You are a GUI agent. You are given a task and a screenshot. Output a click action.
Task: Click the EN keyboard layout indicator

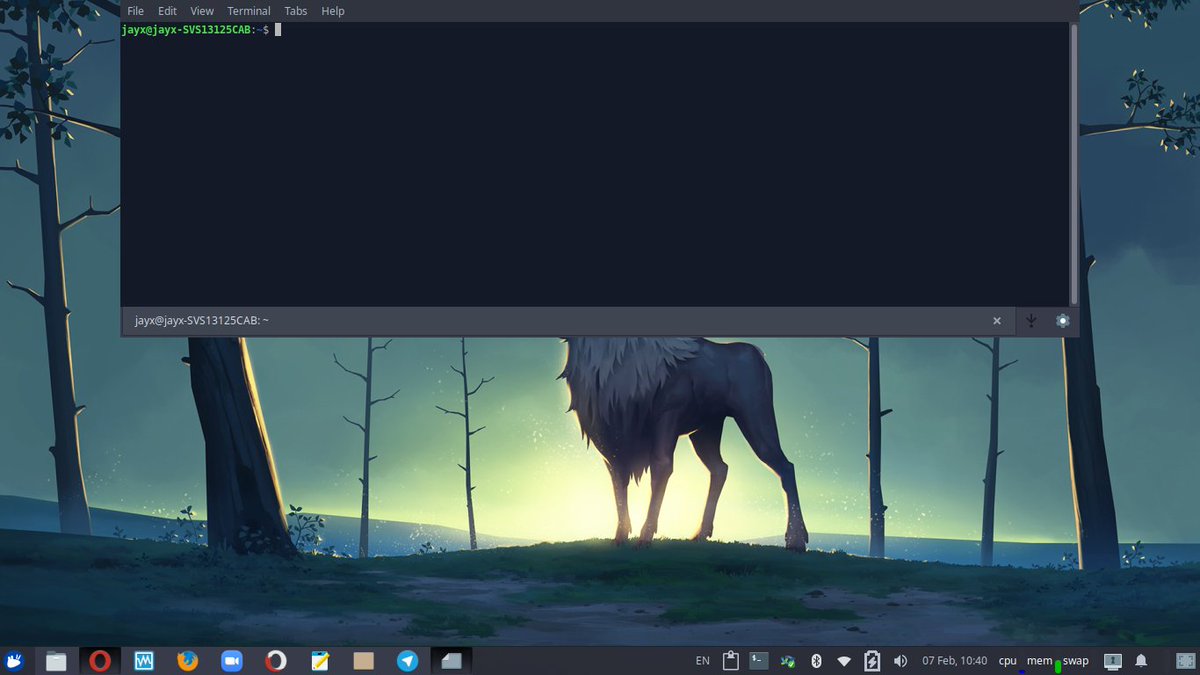coord(702,661)
